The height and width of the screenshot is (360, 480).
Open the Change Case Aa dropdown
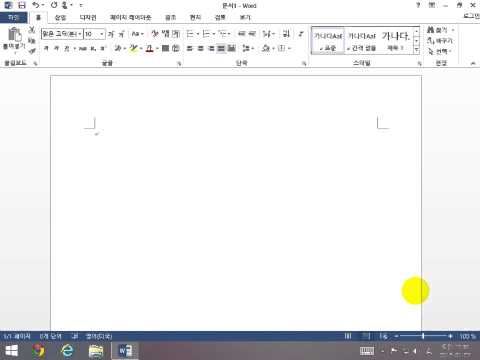[137, 34]
